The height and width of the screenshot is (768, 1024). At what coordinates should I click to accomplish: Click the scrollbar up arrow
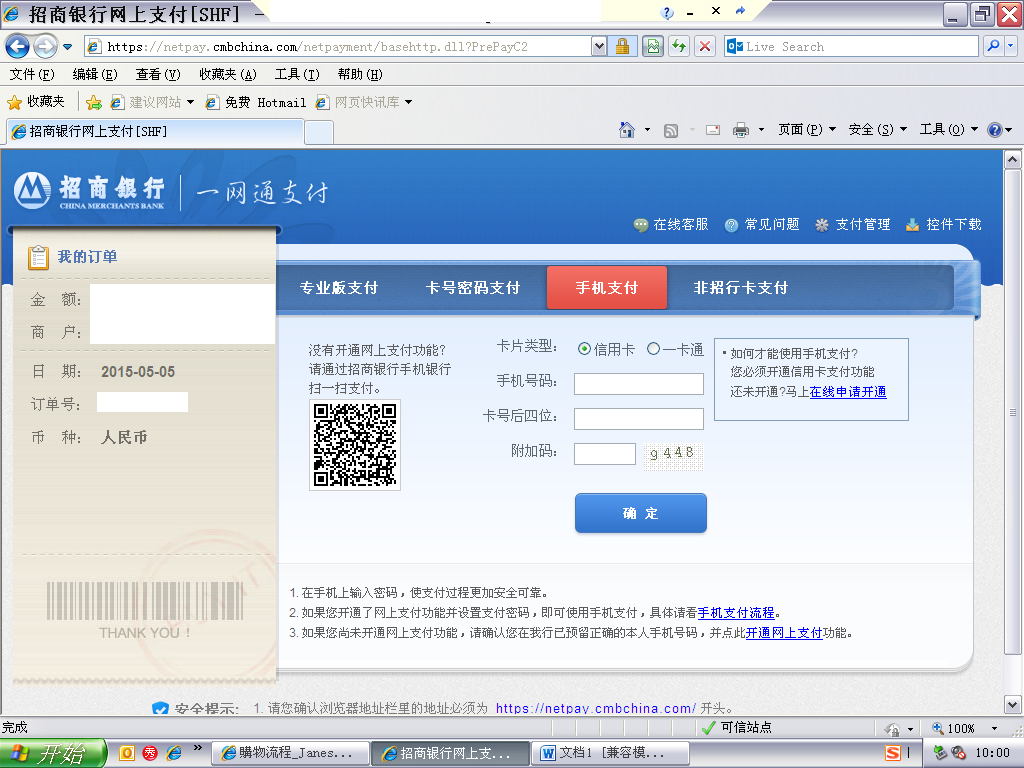pos(1012,159)
